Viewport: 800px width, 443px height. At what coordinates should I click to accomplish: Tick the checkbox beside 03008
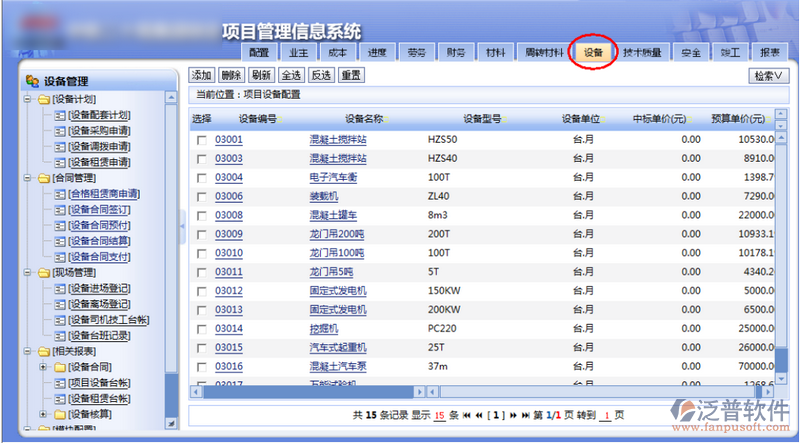[201, 215]
